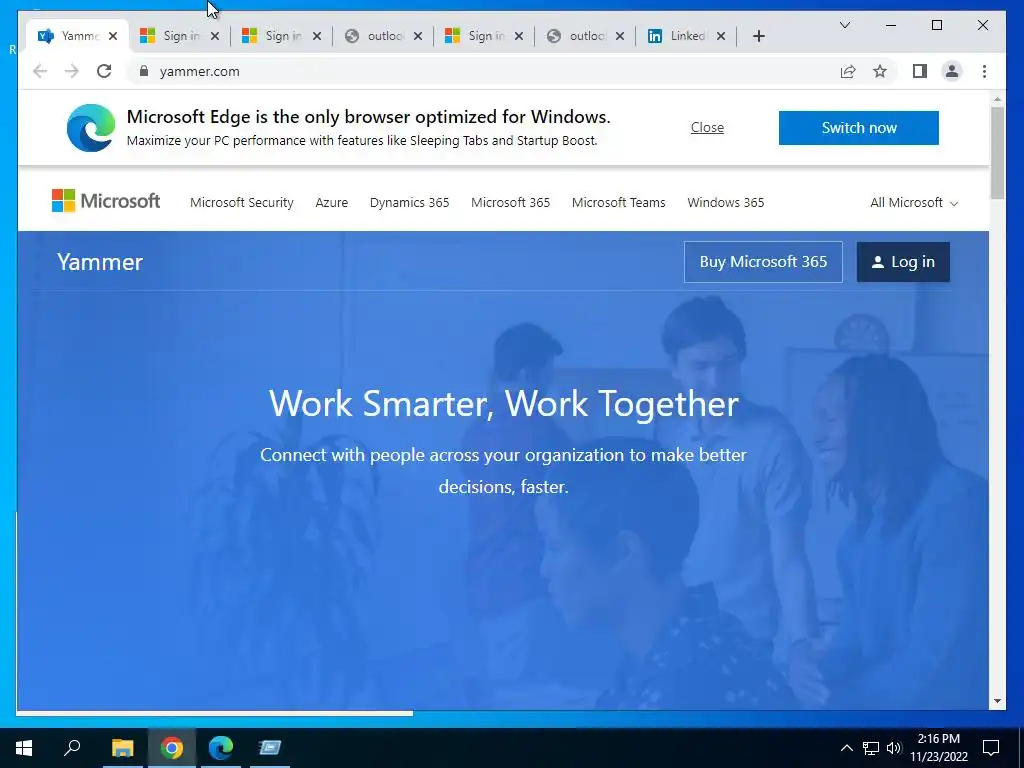Viewport: 1024px width, 768px height.
Task: Bookmark this tab with the star icon
Action: point(880,71)
